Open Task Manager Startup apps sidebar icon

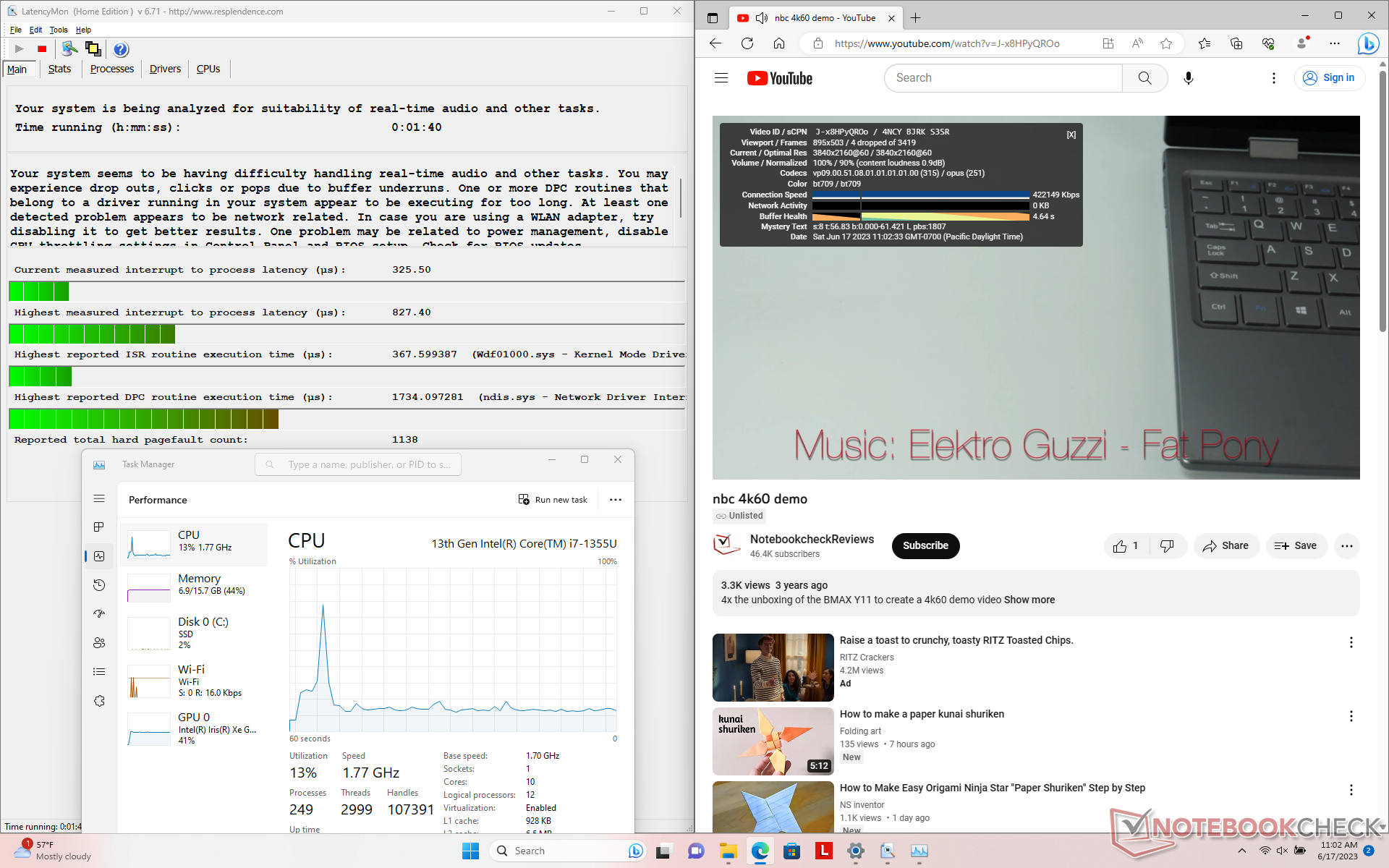(99, 614)
